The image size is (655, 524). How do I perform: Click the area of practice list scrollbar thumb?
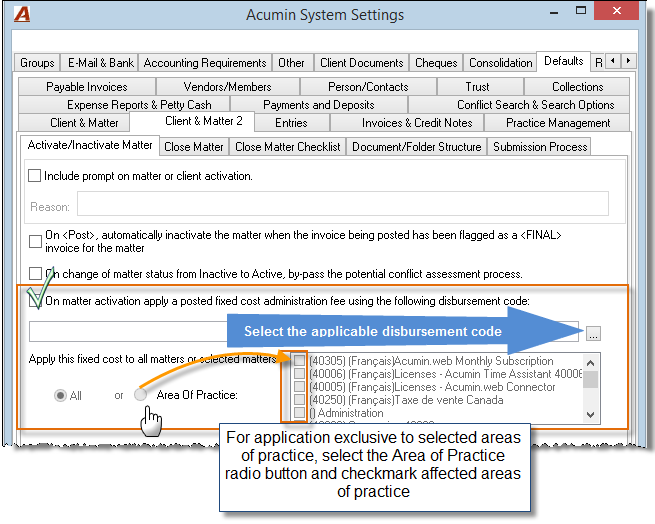590,379
